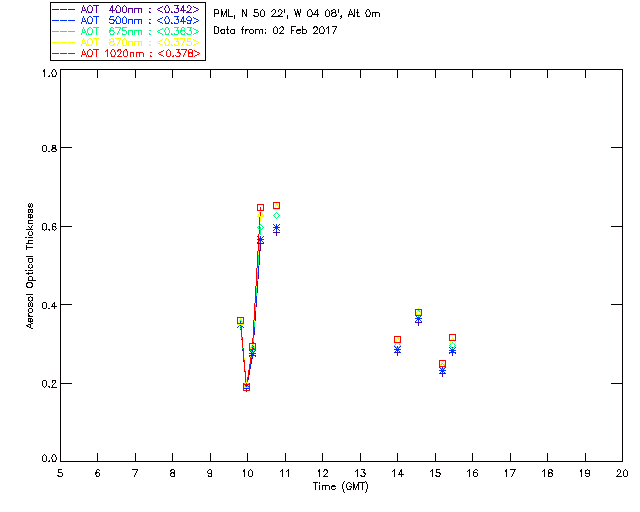Click the x-axis tick label 10
The image size is (640, 512).
(247, 473)
